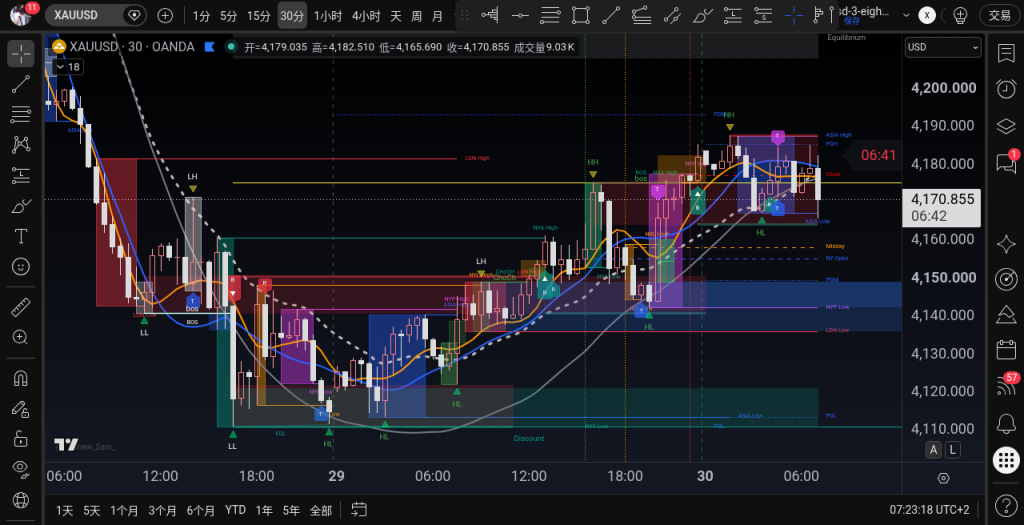Select the blue cross line tool in favorites toolbar
This screenshot has width=1024, height=525.
(x=793, y=16)
